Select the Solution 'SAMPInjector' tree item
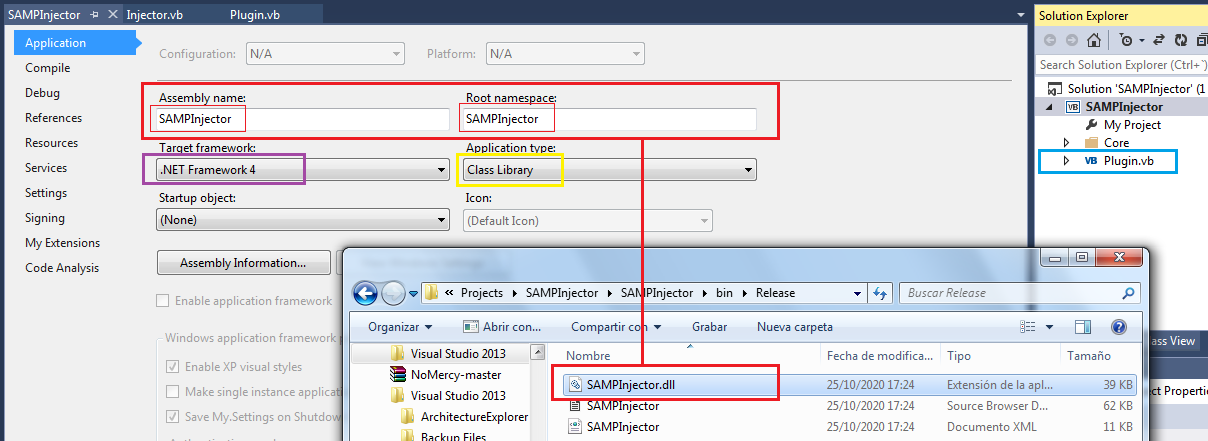The image size is (1208, 441). coord(1124,88)
